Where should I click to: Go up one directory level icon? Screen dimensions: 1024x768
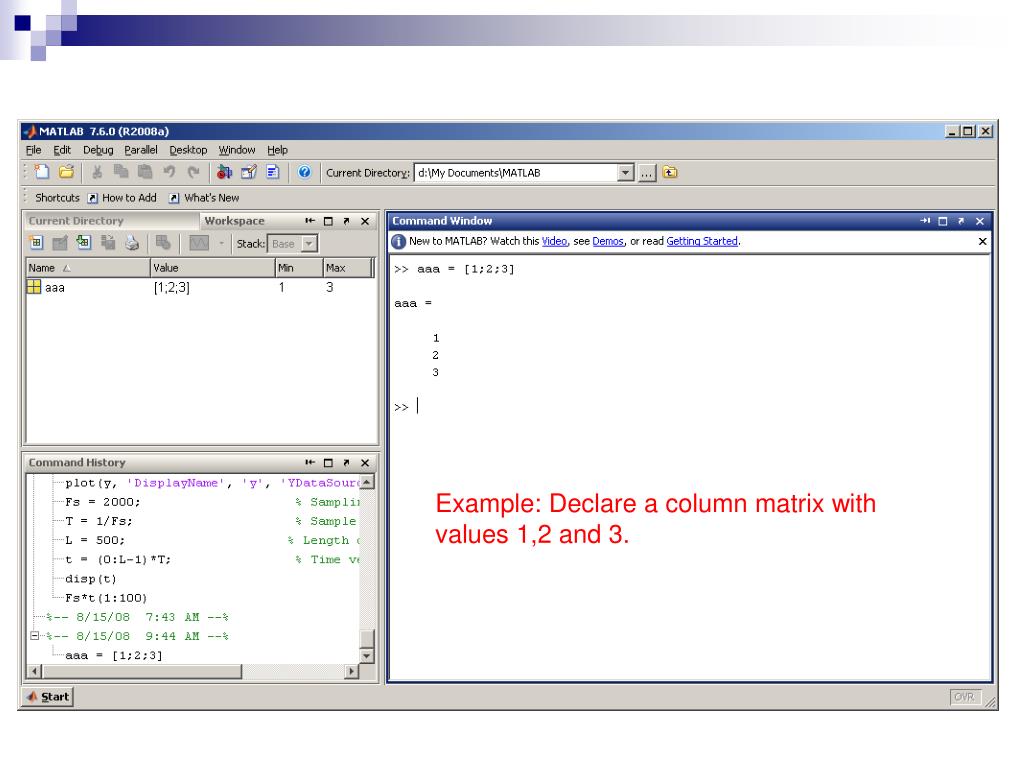[x=670, y=173]
